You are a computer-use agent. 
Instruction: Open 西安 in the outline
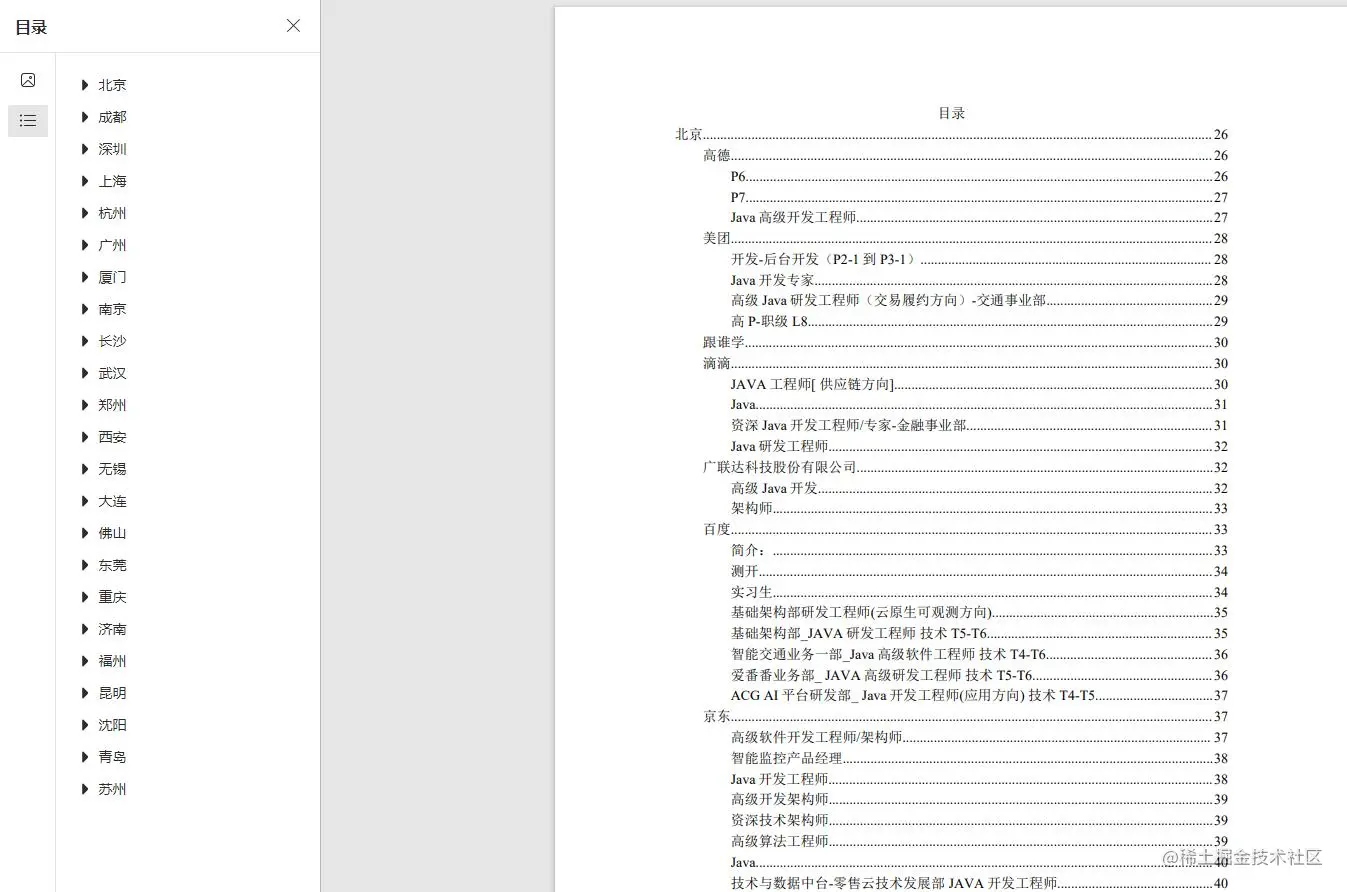[112, 437]
